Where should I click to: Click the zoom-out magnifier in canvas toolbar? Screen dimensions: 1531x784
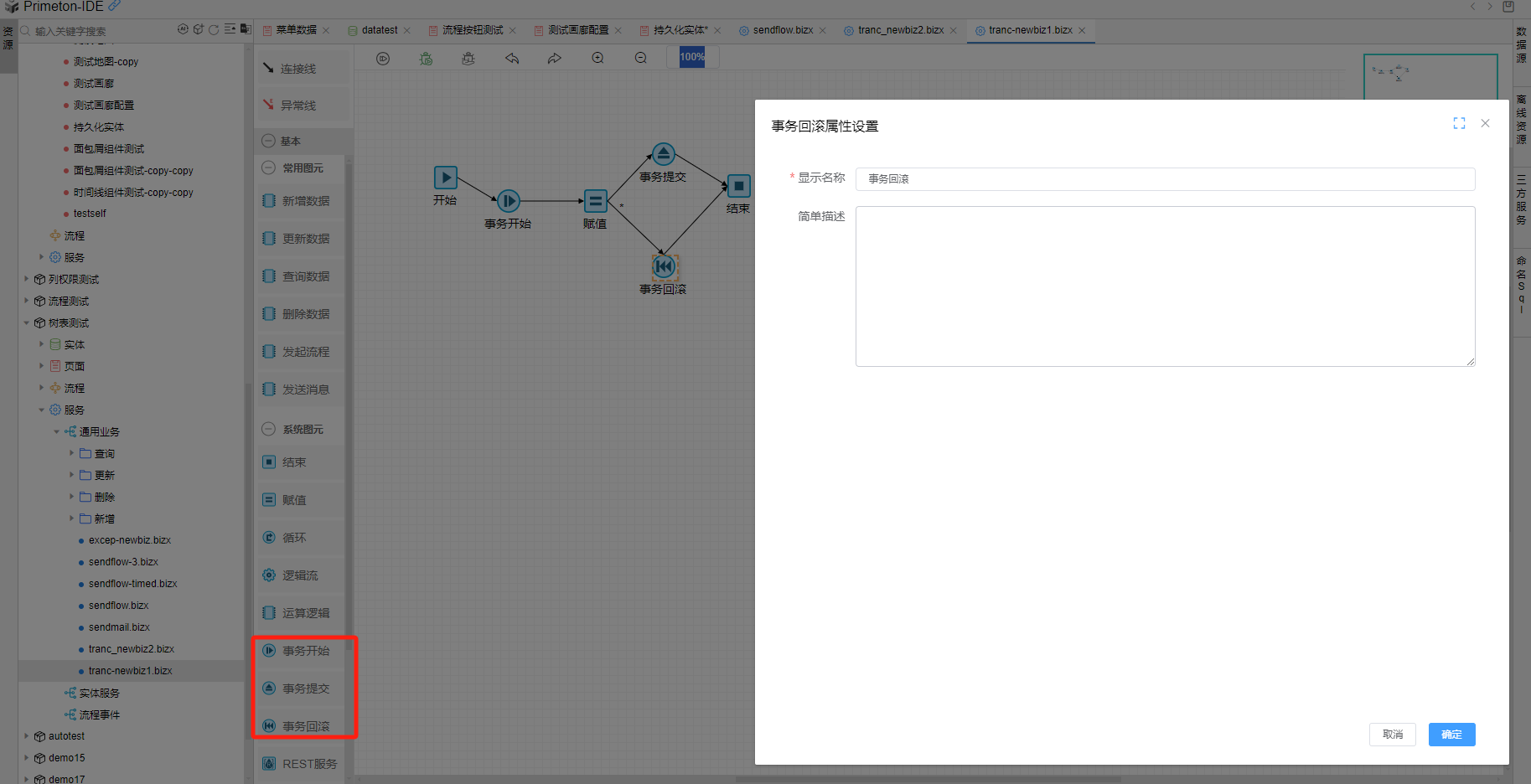coord(641,59)
